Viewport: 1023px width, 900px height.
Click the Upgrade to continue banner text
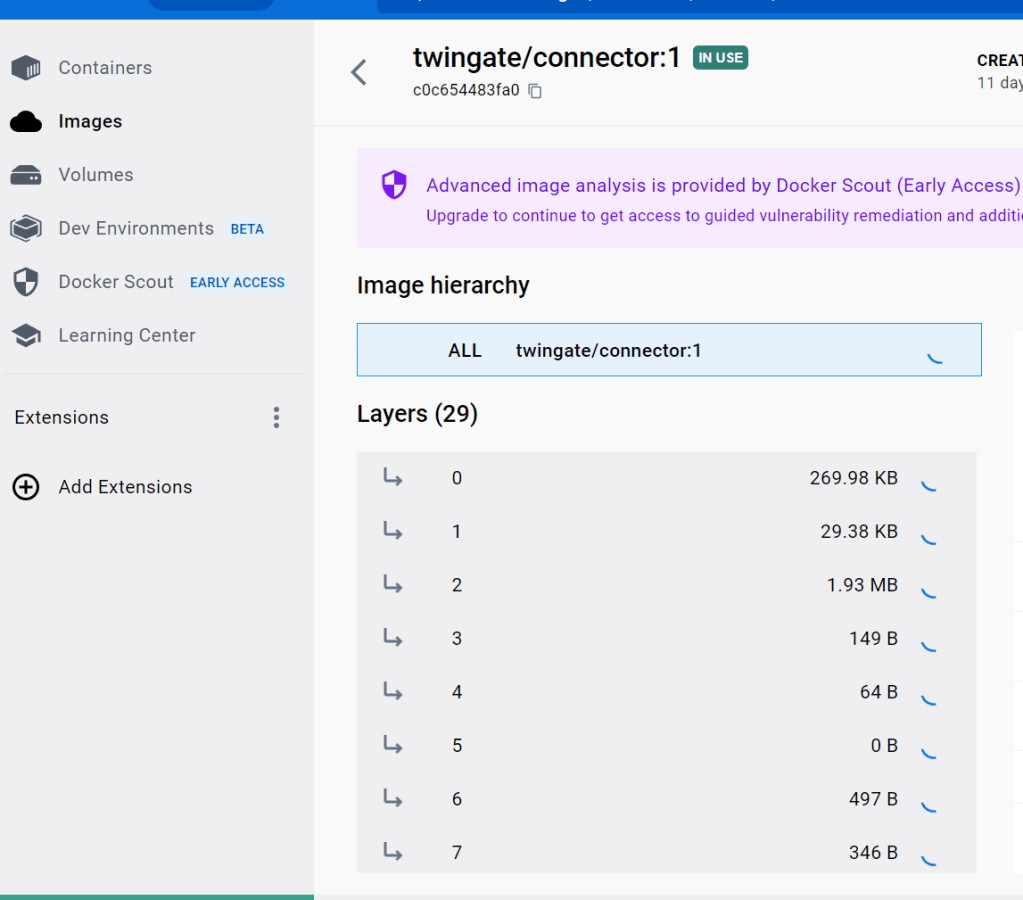(724, 215)
